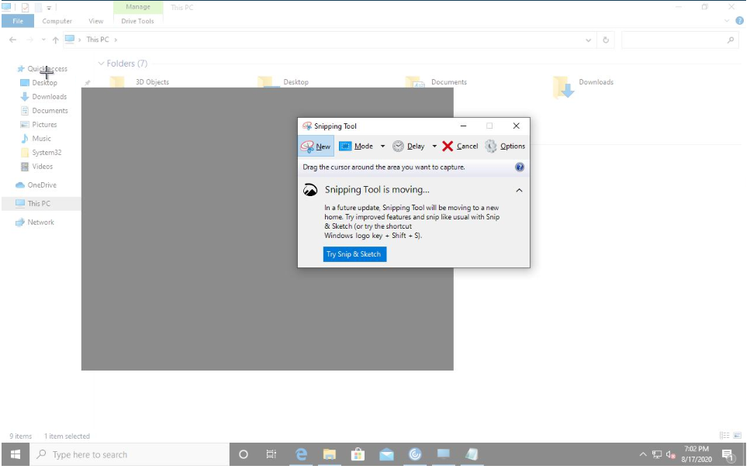The width and height of the screenshot is (750, 469).
Task: Click the '1 item selected' status text
Action: pyautogui.click(x=67, y=436)
